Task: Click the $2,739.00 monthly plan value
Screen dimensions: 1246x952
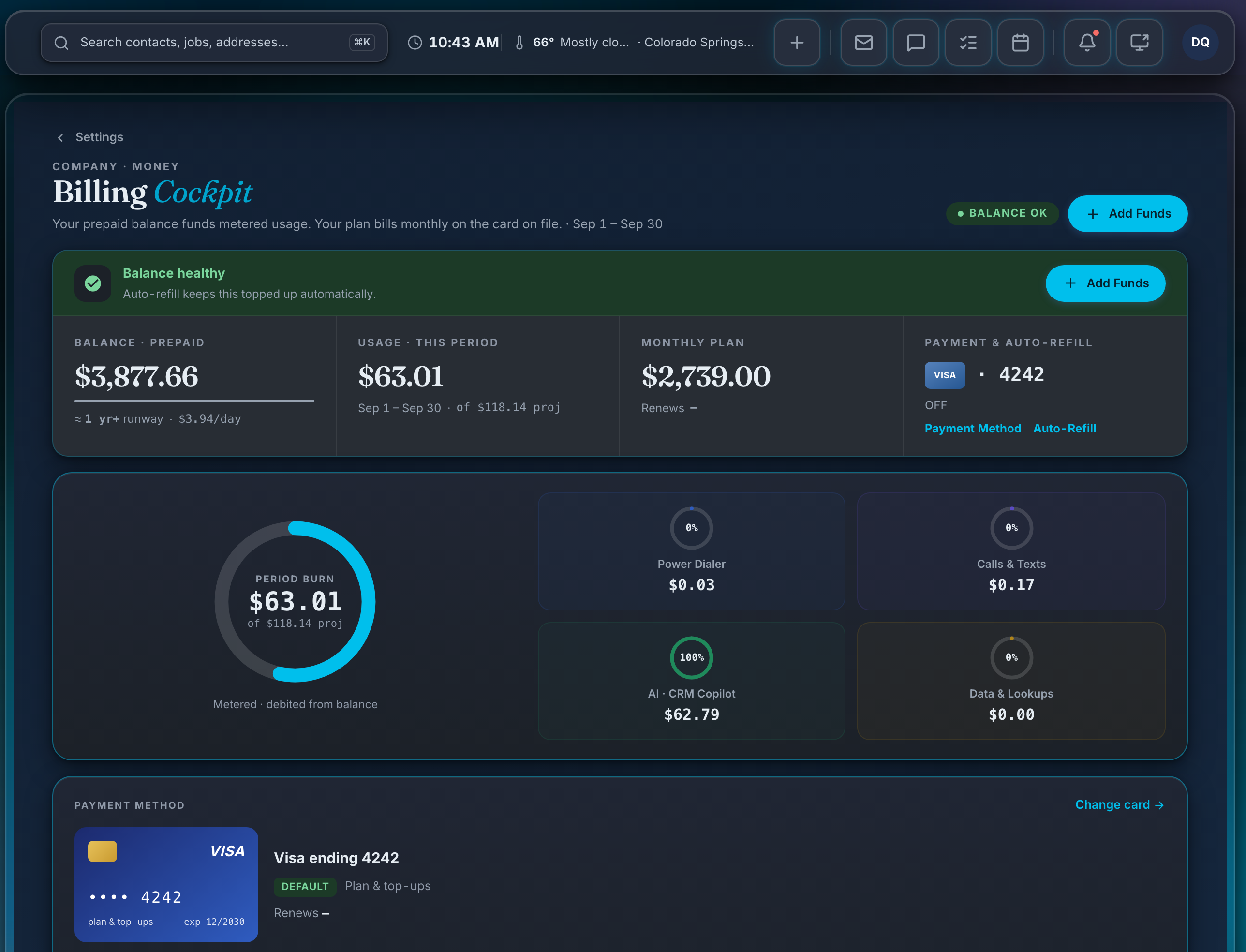Action: click(706, 376)
